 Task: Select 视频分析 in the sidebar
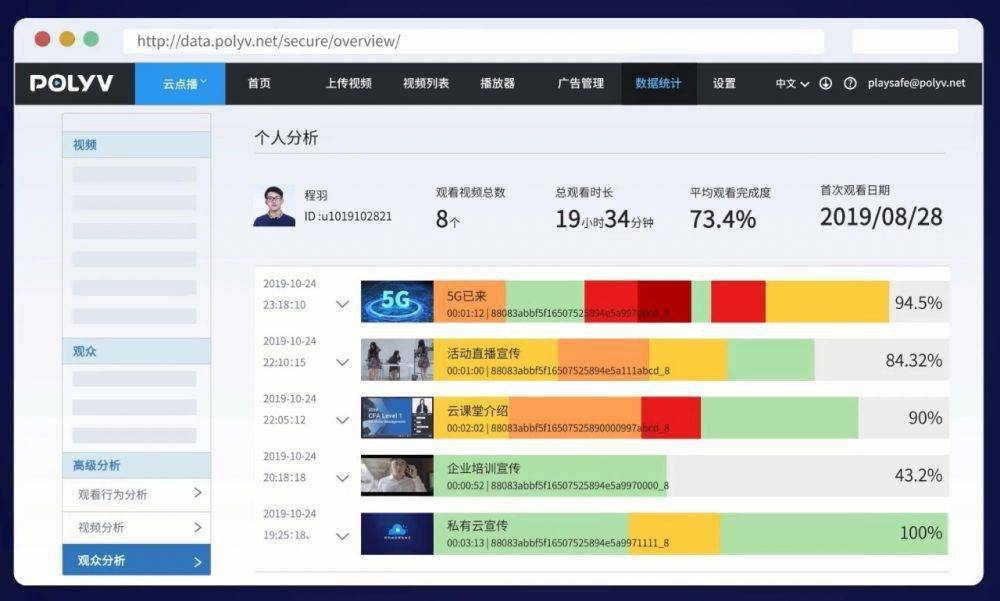coord(136,527)
